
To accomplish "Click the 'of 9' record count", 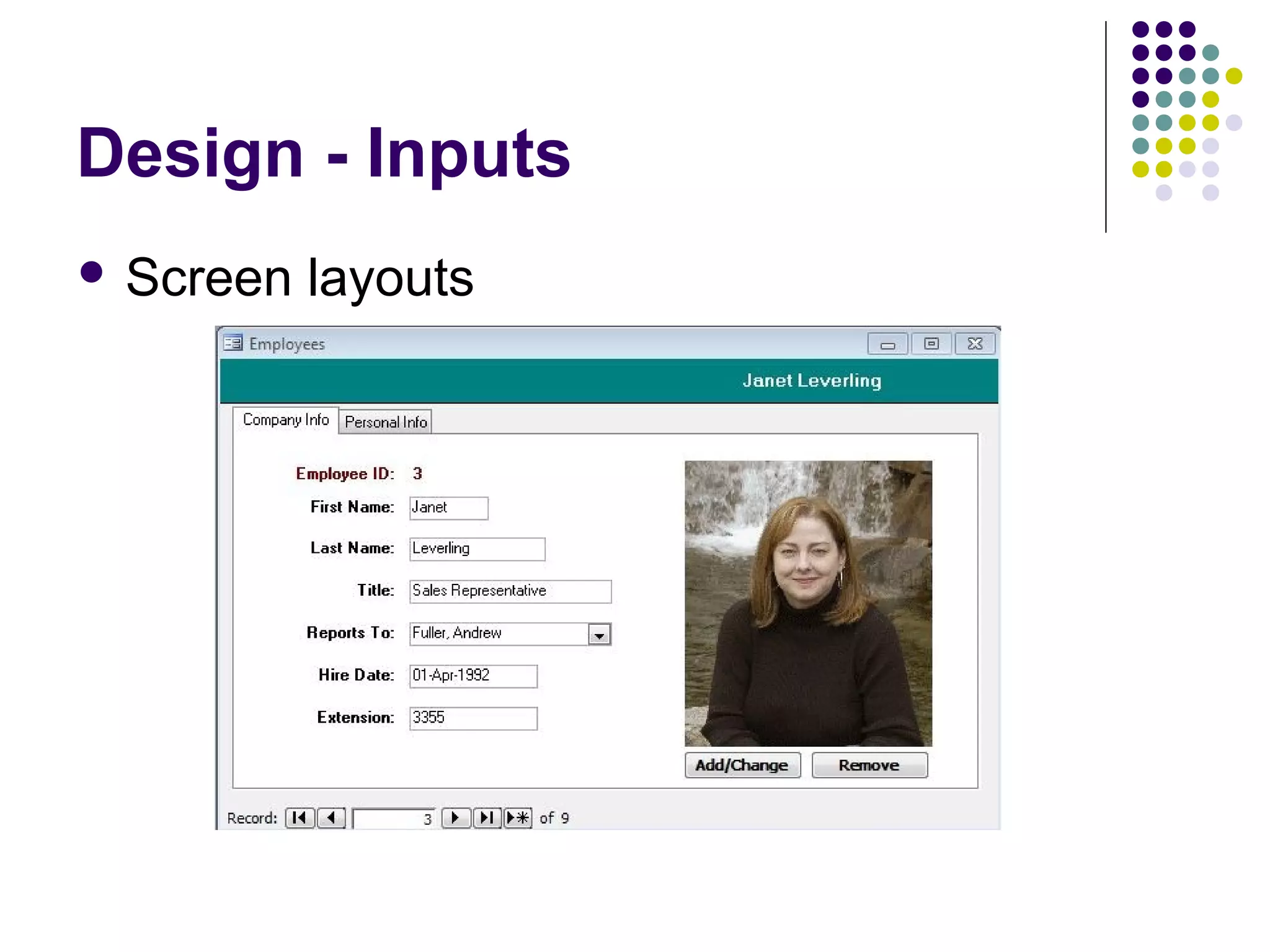I will [x=554, y=818].
